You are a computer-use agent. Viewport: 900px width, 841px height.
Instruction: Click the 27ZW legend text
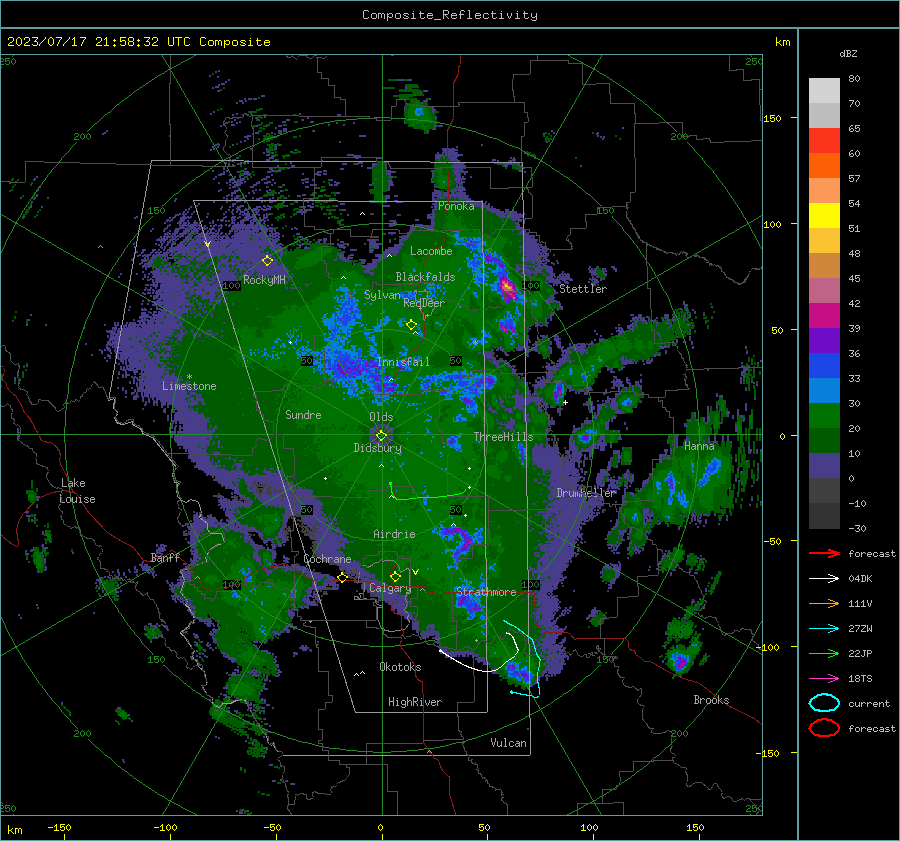[x=860, y=629]
